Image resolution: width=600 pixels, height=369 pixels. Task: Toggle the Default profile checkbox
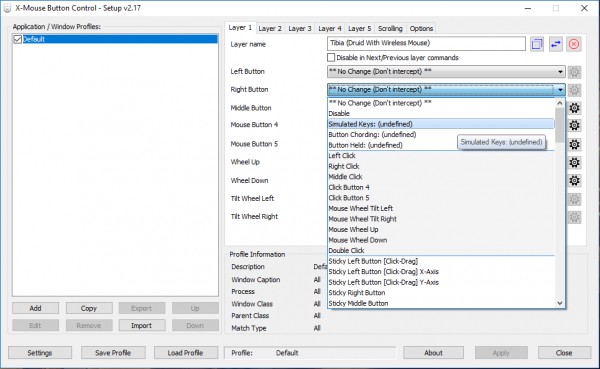tap(18, 39)
